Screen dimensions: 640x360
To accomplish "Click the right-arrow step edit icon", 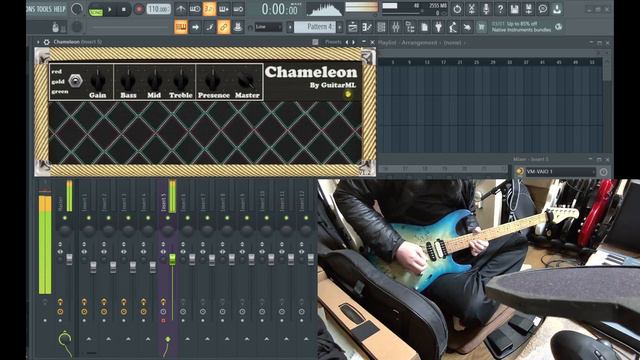I will tap(195, 27).
